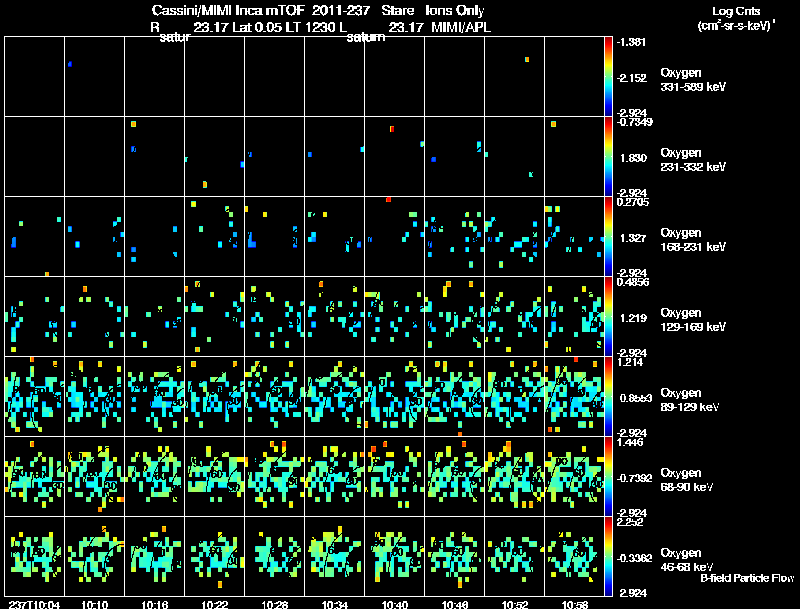Click the 10:40 time axis label
800x609 pixels.
click(x=395, y=604)
